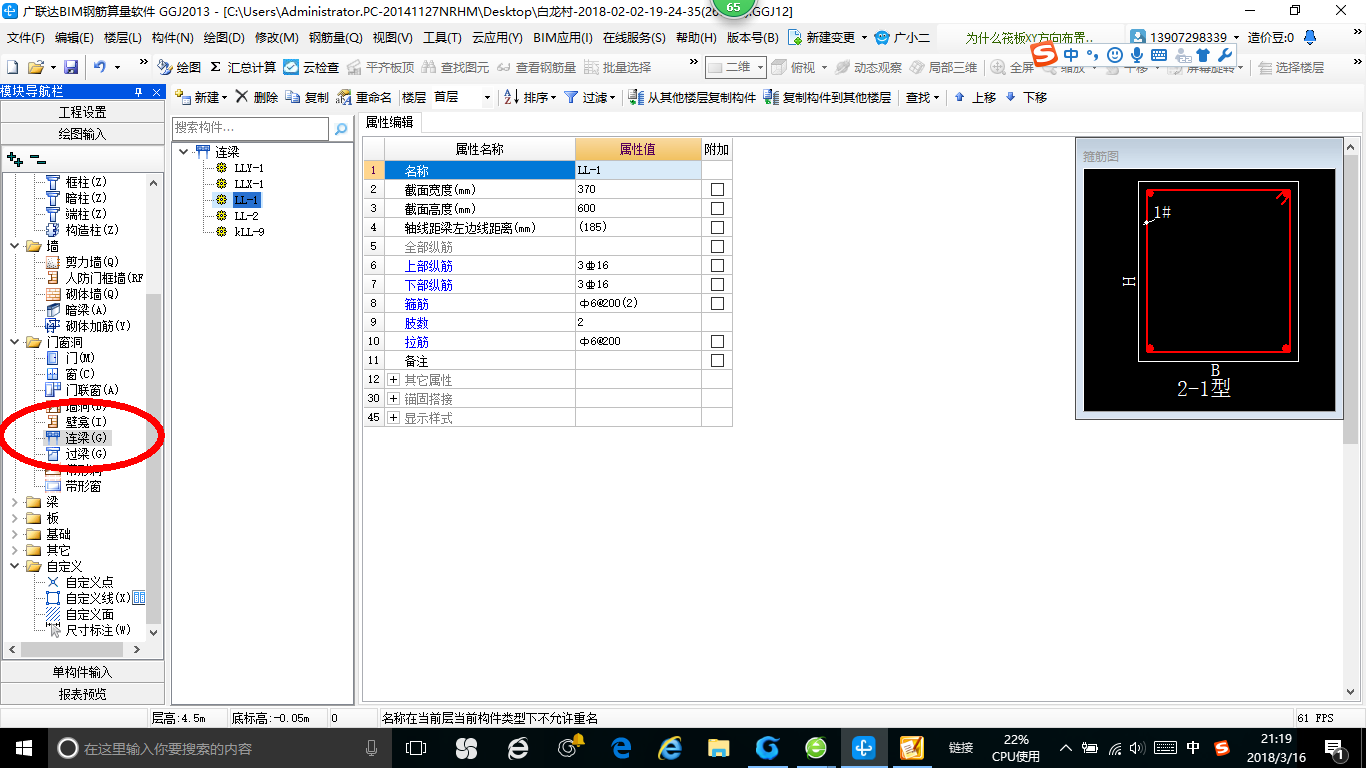Click the collapse-all minus icon in navigation
This screenshot has width=1366, height=768.
37,158
